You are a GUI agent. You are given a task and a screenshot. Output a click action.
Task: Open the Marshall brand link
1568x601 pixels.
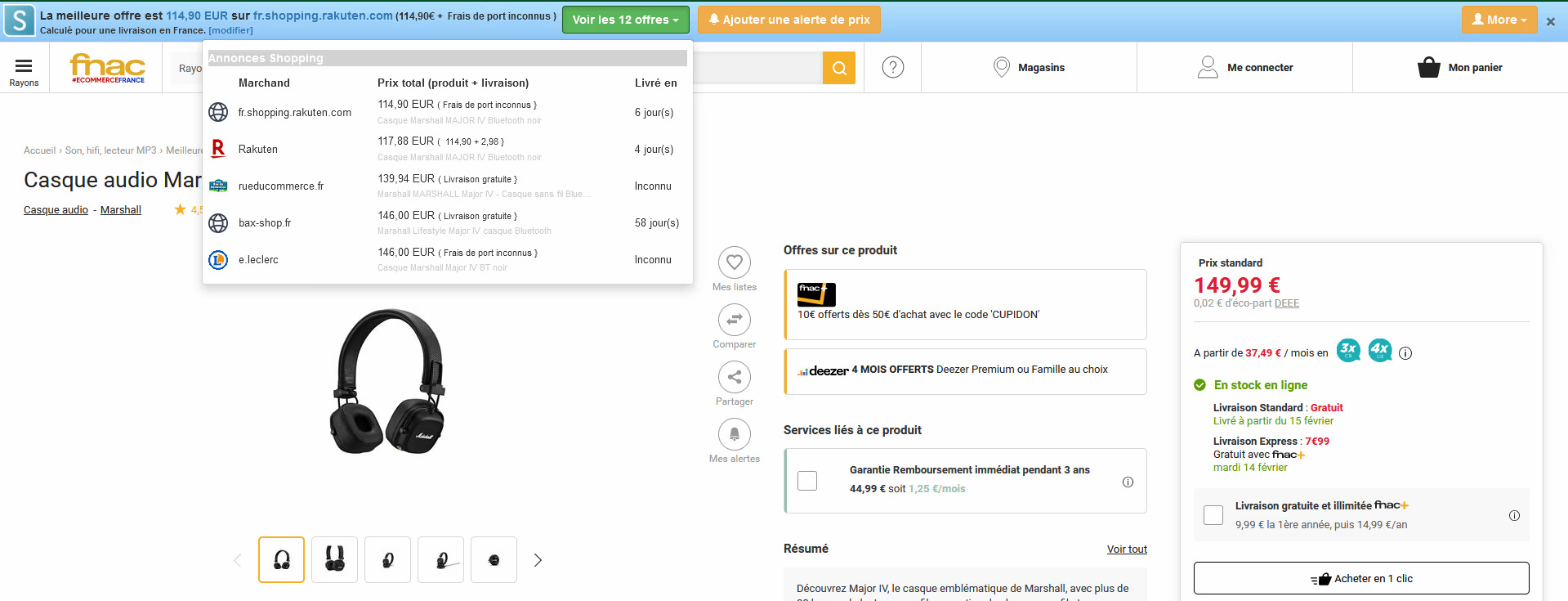(121, 210)
